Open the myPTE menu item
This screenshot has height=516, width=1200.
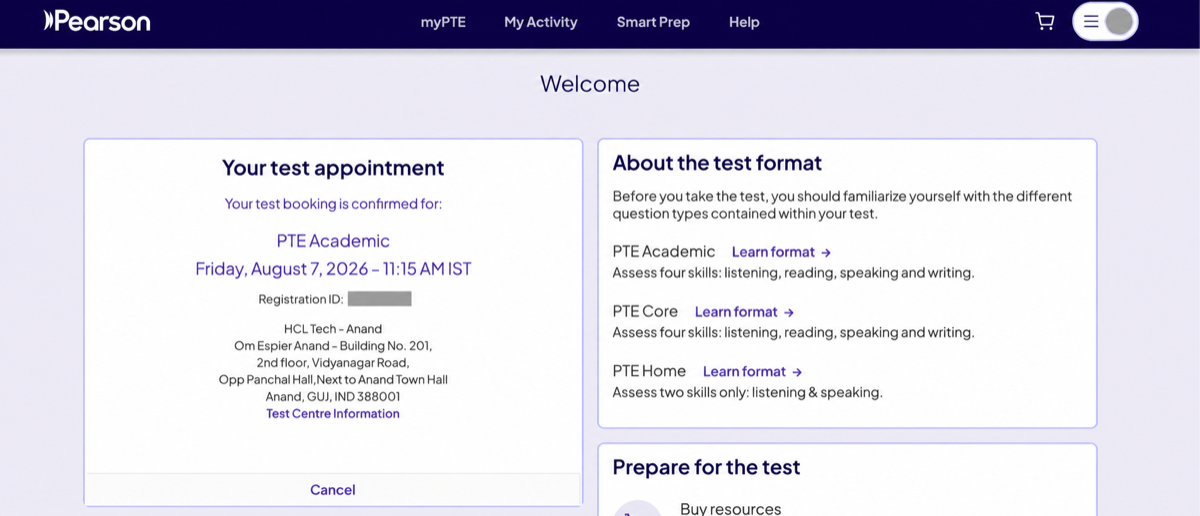443,22
